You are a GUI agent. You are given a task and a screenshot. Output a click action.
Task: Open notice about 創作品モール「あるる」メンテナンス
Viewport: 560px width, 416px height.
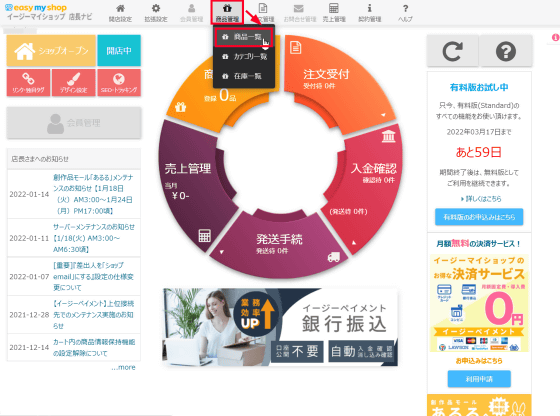pyautogui.click(x=93, y=194)
